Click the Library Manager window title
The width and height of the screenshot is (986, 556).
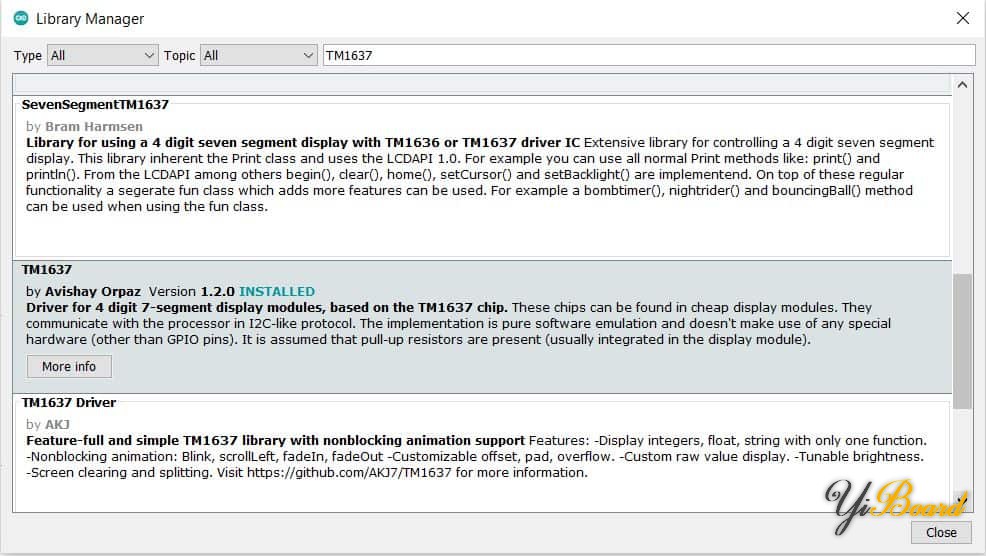tap(90, 19)
